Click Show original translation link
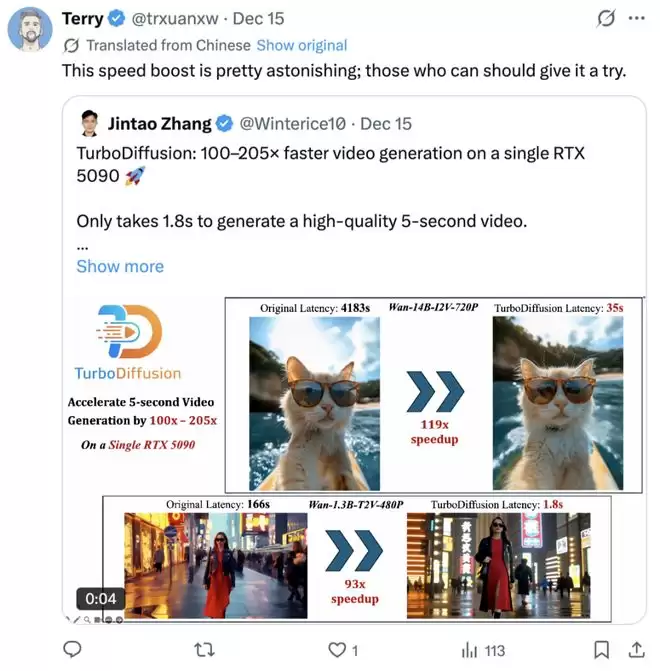Image resolution: width=660 pixels, height=671 pixels. pos(302,45)
